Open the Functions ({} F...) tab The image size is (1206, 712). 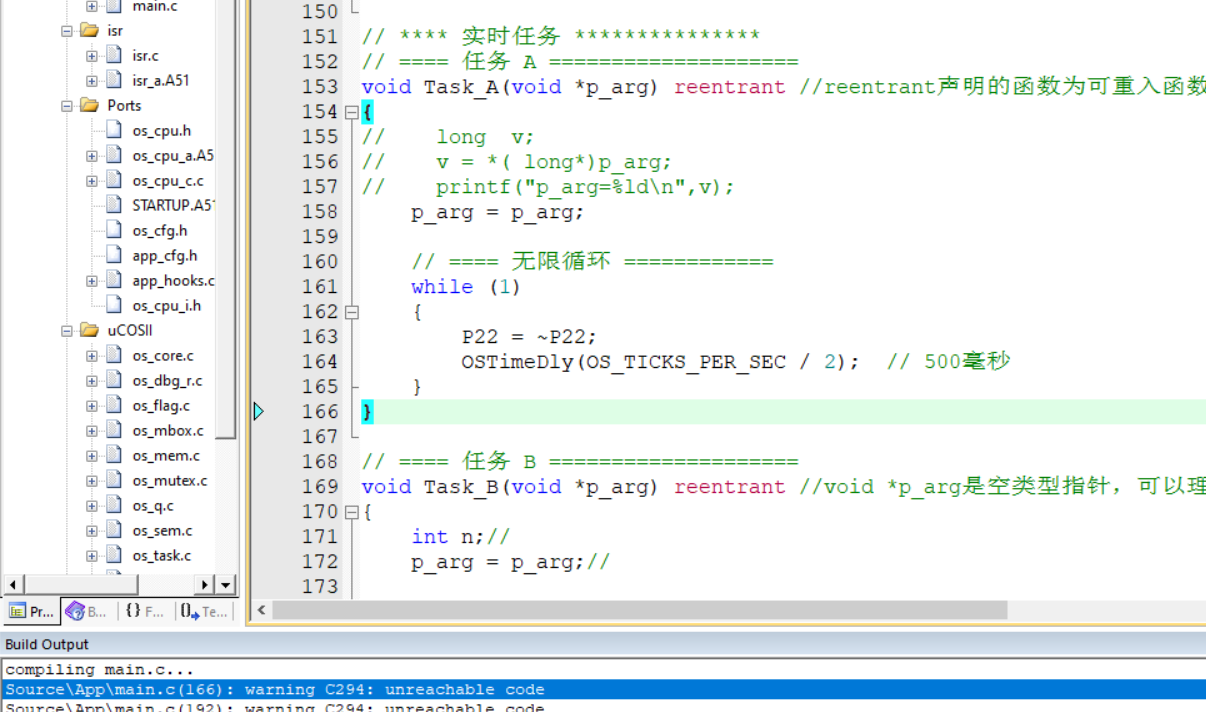[x=145, y=611]
